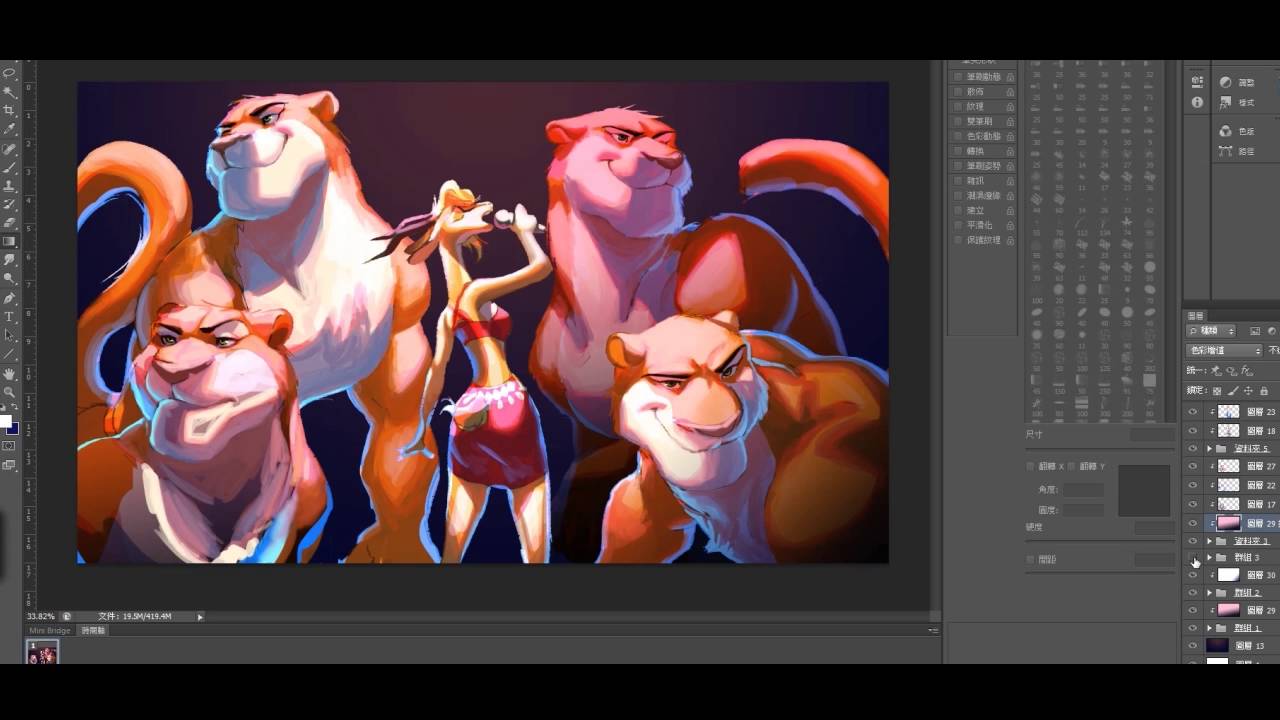Image resolution: width=1280 pixels, height=720 pixels.
Task: Open the 樣式 (Styles) panel icon
Action: click(1226, 102)
